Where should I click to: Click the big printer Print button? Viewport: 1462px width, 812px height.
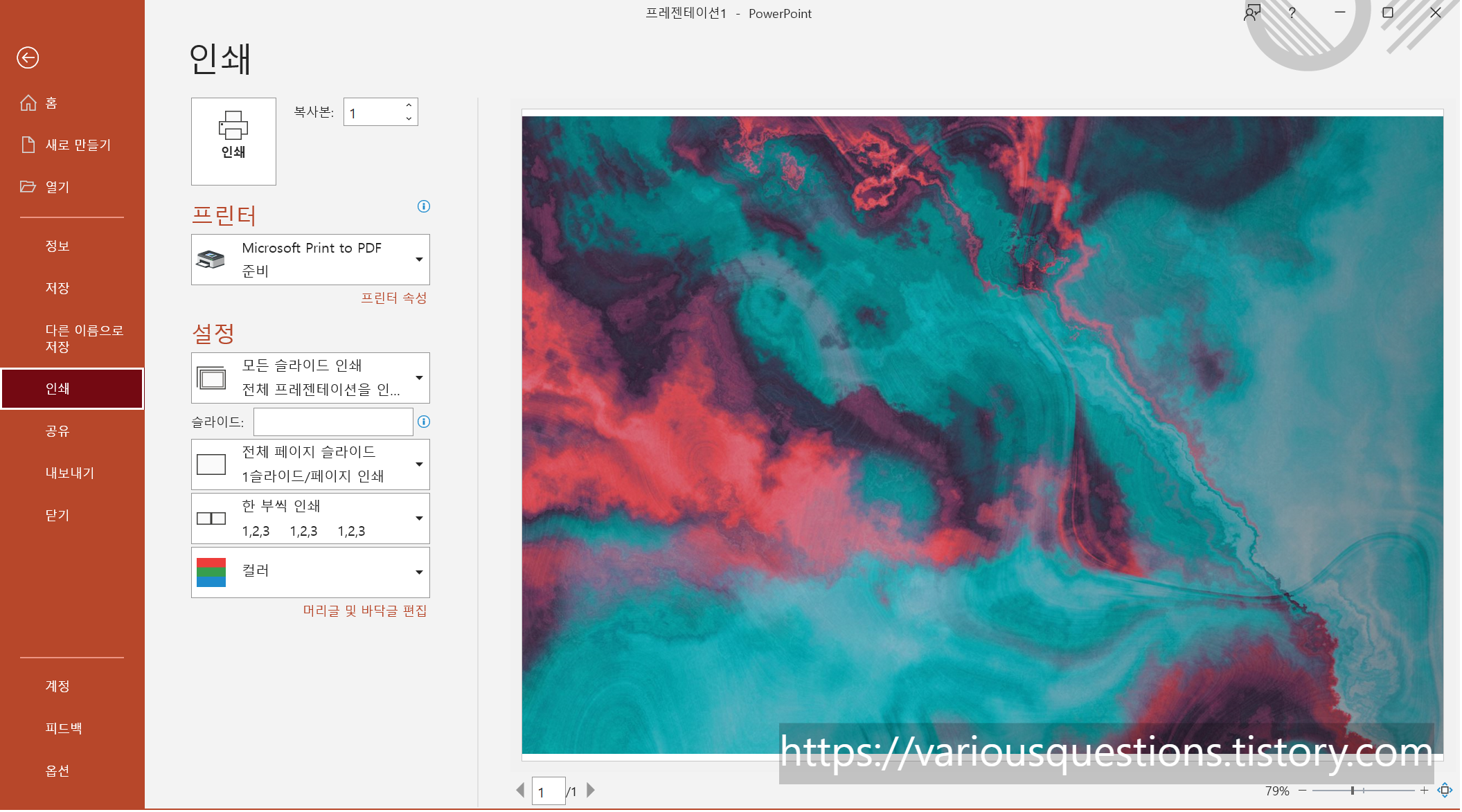(233, 141)
